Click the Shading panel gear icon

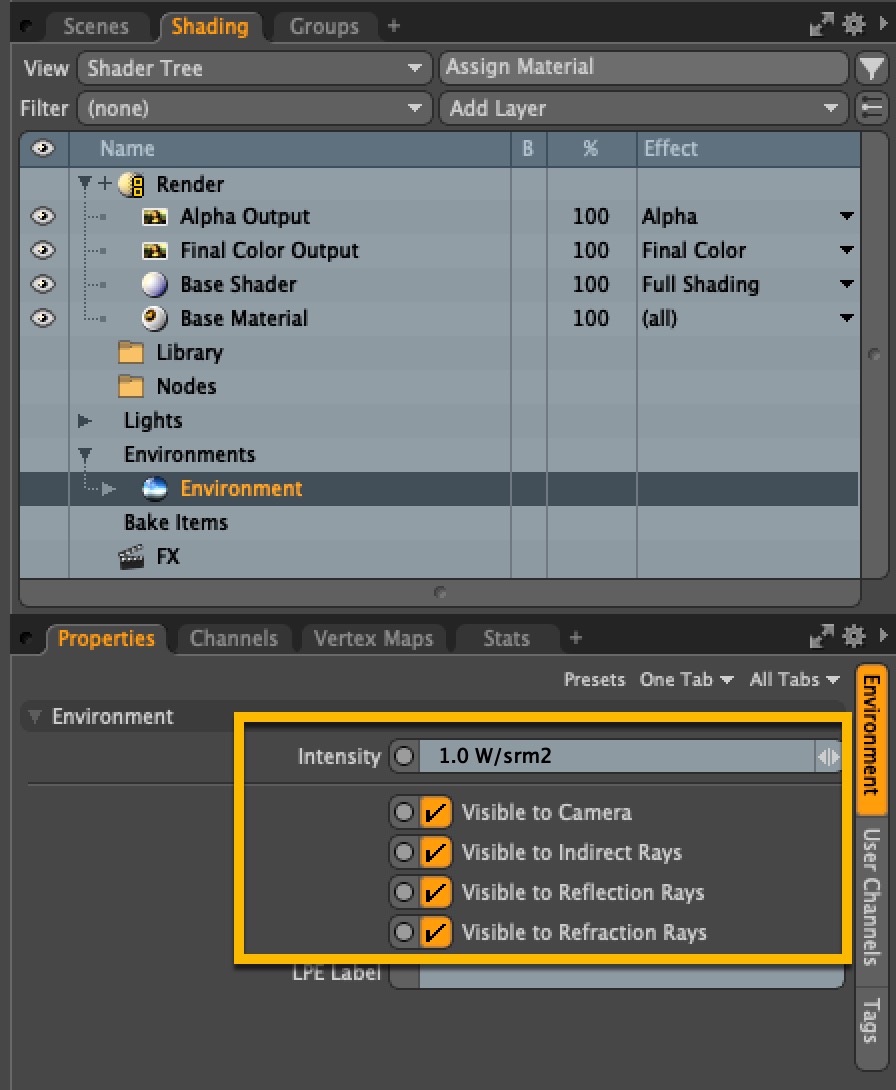[x=853, y=25]
